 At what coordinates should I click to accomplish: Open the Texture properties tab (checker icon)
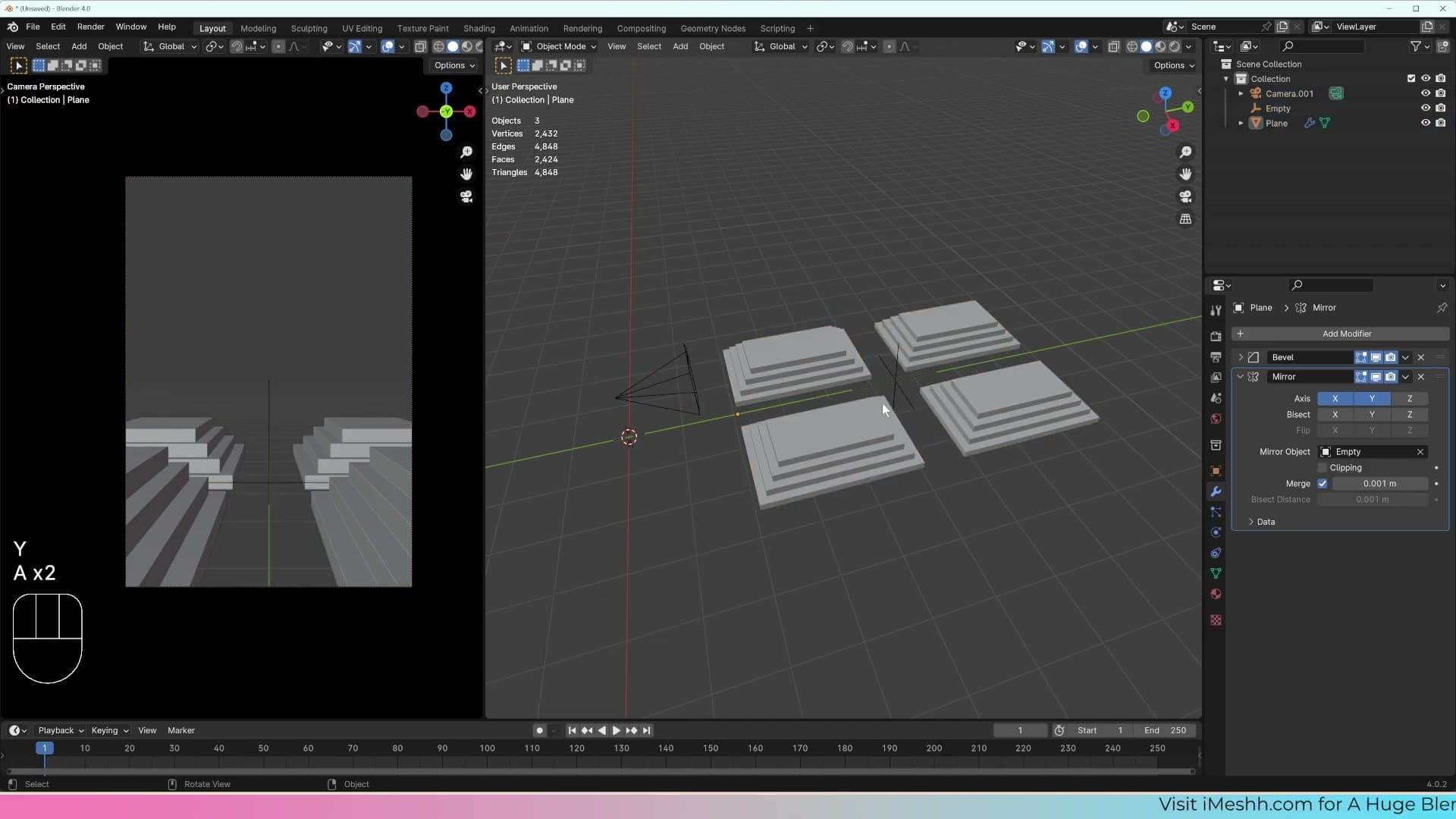point(1216,620)
